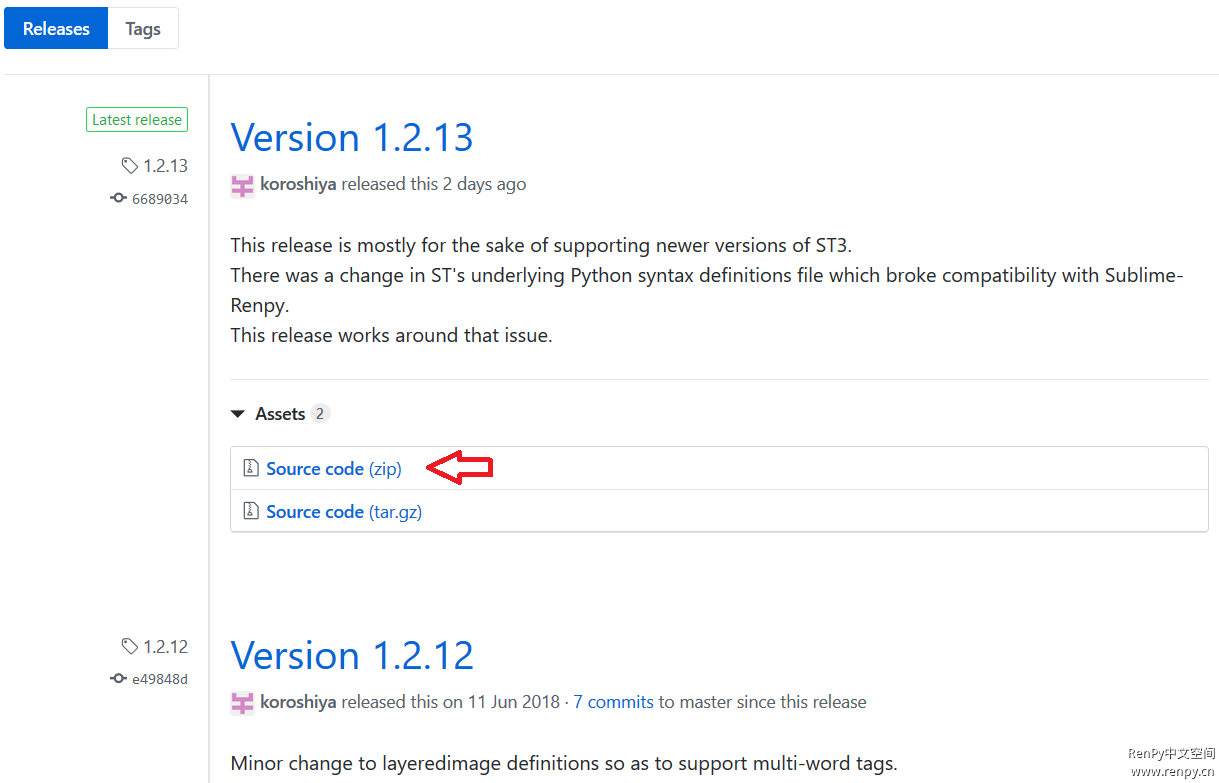
Task: Click the zip file icon for Source code (zip)
Action: (251, 468)
